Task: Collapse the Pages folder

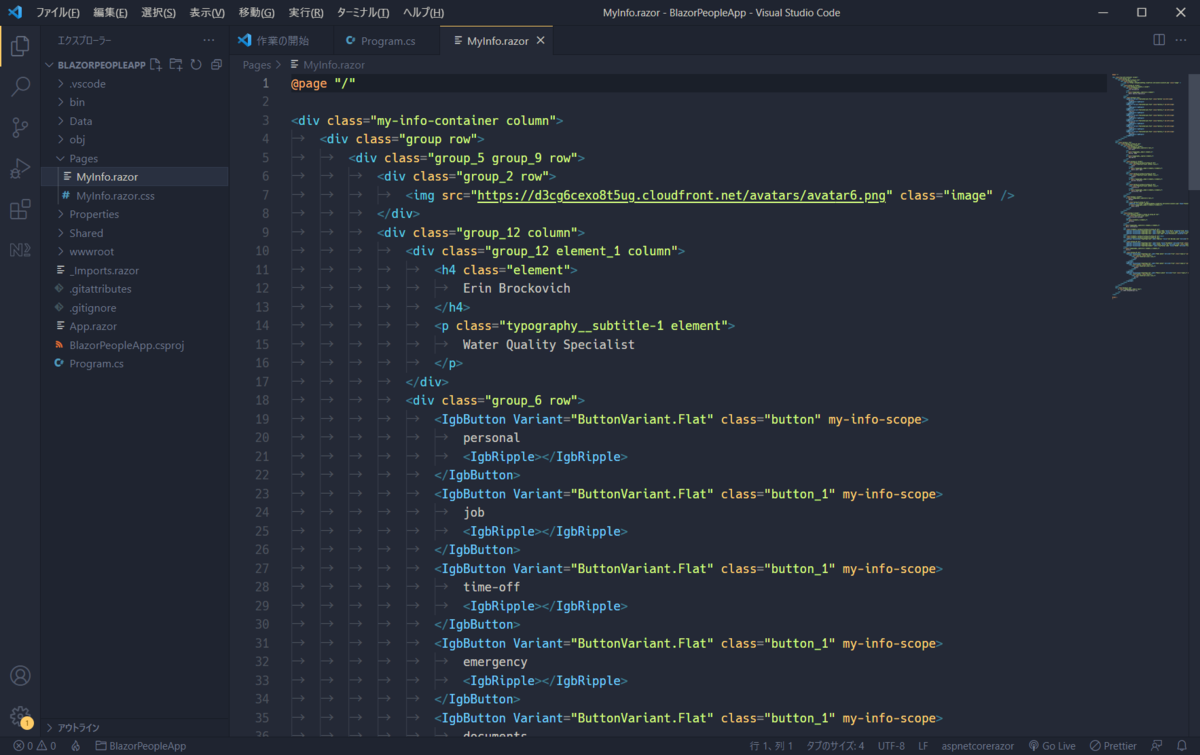Action: pyautogui.click(x=83, y=158)
